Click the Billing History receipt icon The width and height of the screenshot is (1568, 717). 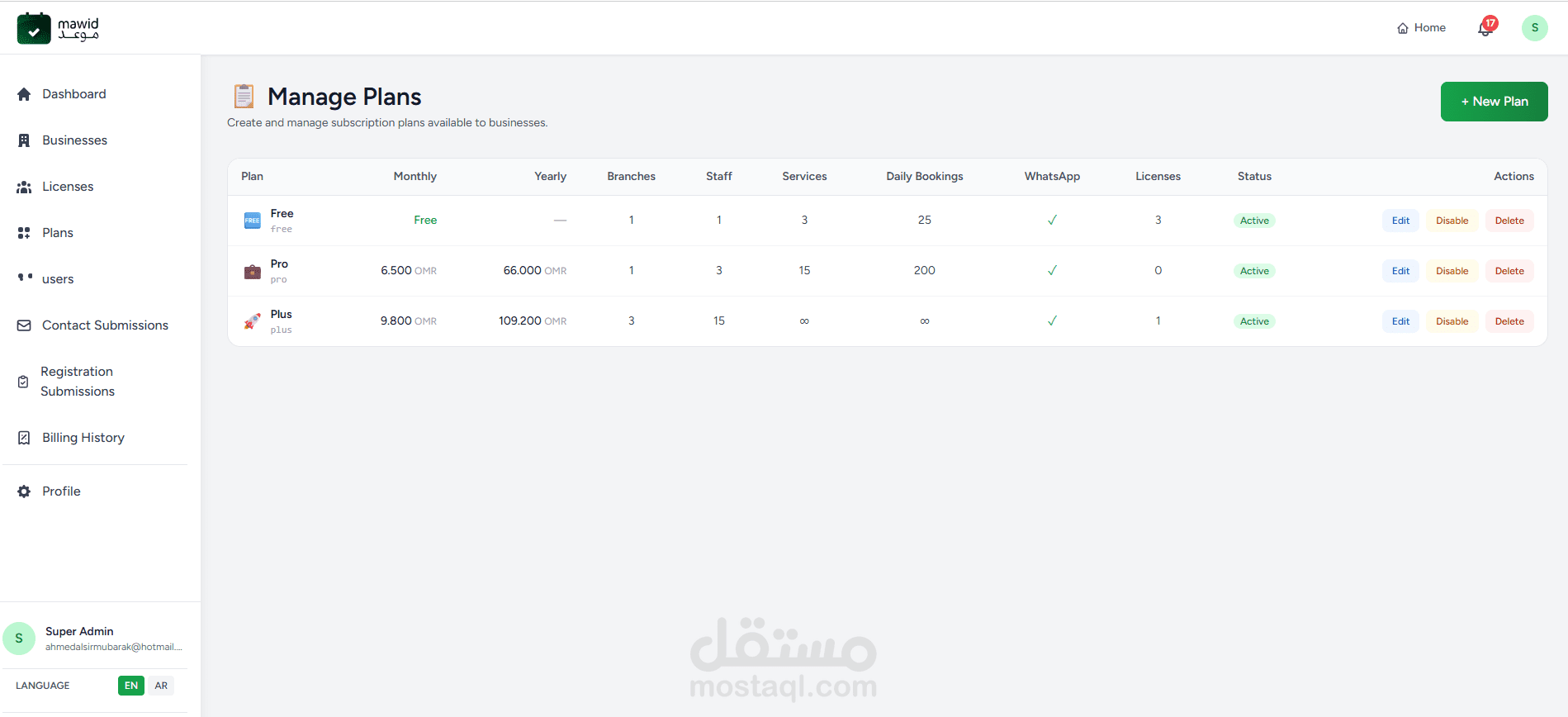click(x=24, y=438)
